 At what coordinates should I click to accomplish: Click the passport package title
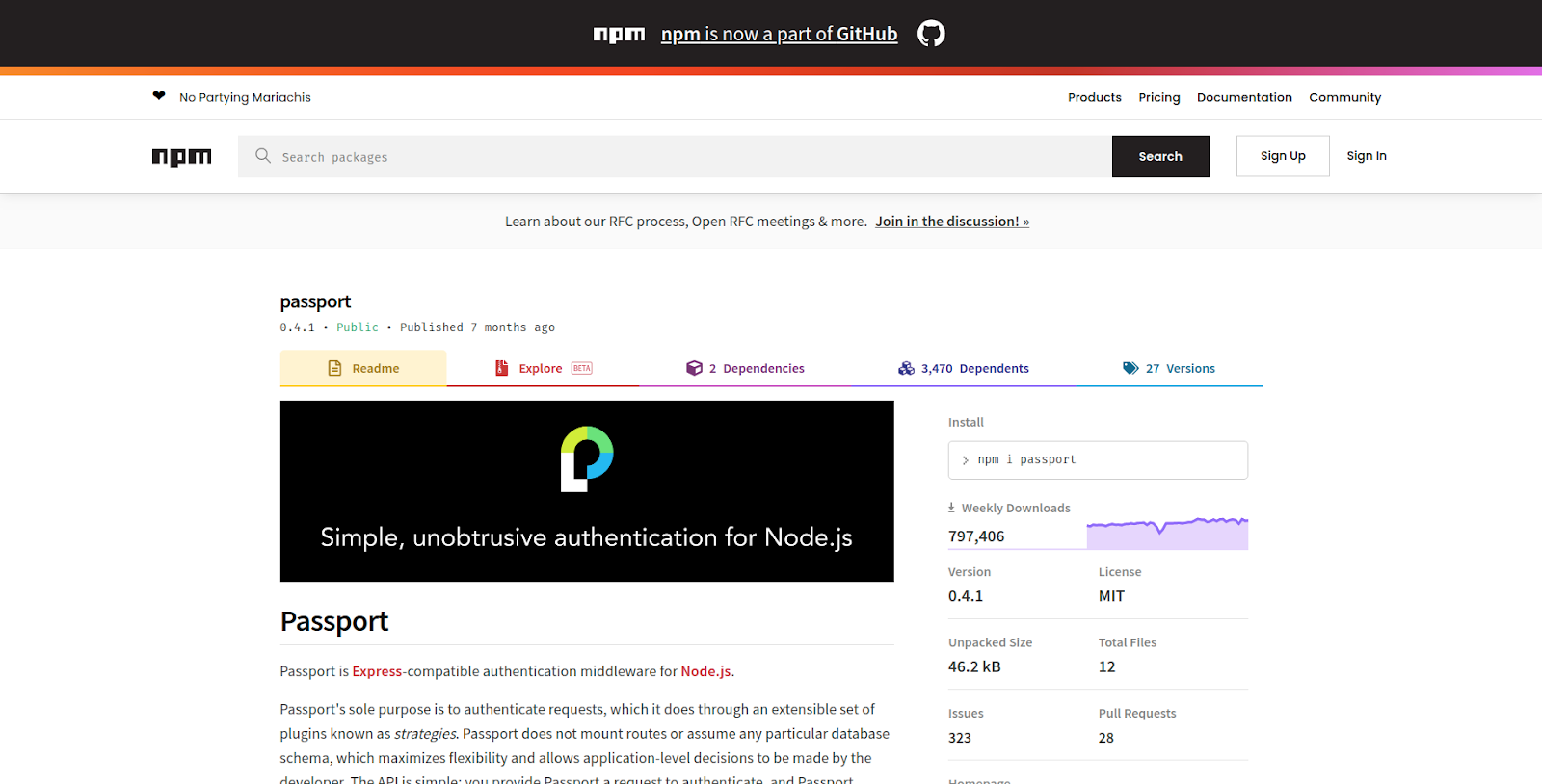[315, 301]
